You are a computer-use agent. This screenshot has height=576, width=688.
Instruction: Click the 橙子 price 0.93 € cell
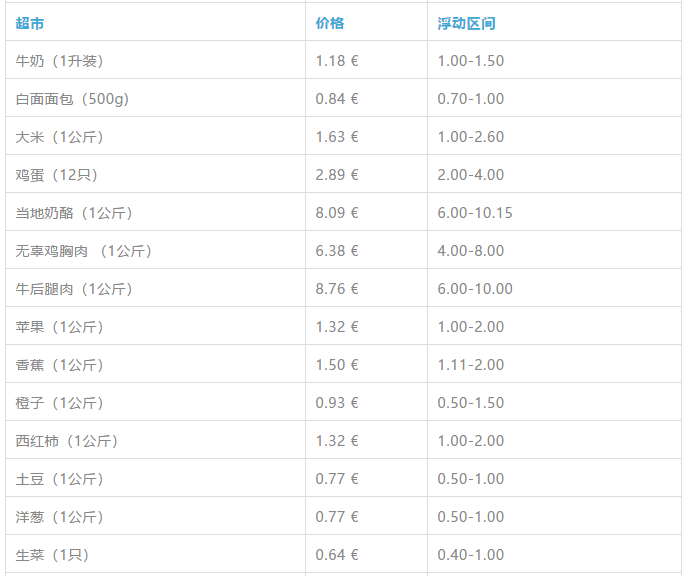click(x=366, y=403)
